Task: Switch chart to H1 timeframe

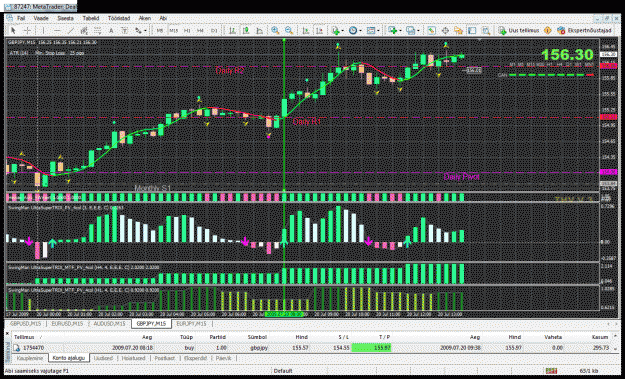Action: coord(187,30)
